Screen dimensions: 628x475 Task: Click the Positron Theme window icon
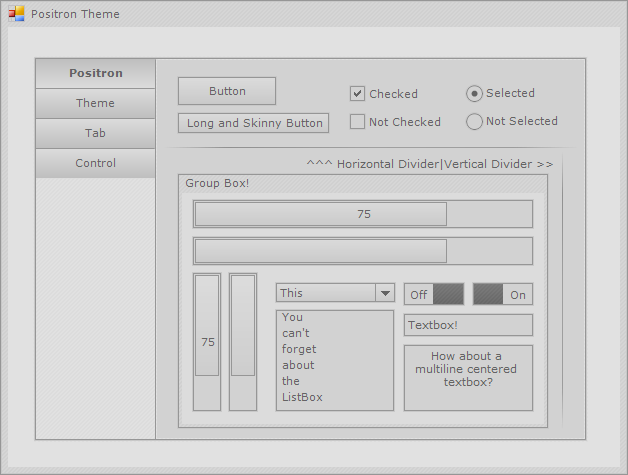coord(16,14)
